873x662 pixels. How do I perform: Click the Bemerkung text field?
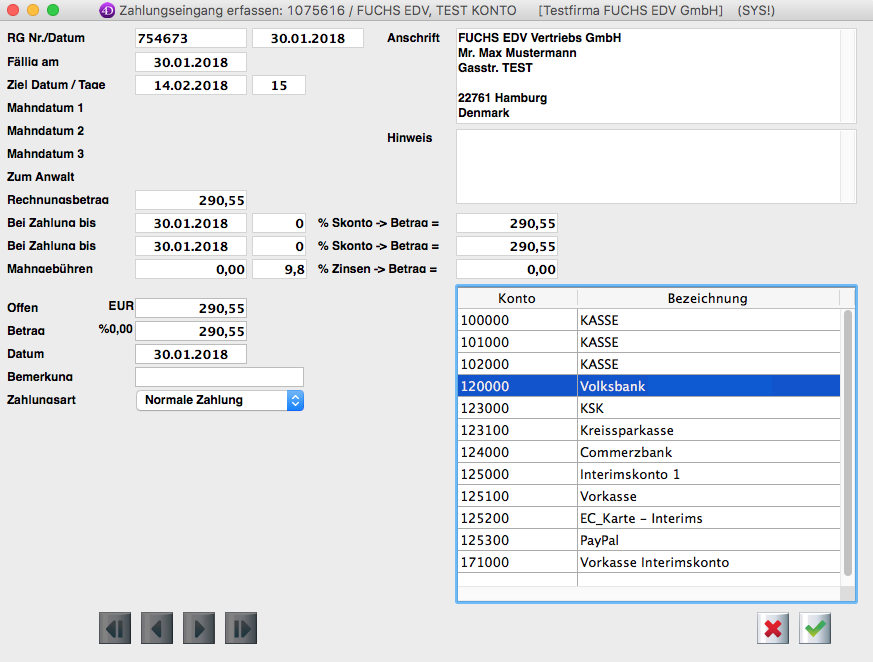point(219,377)
